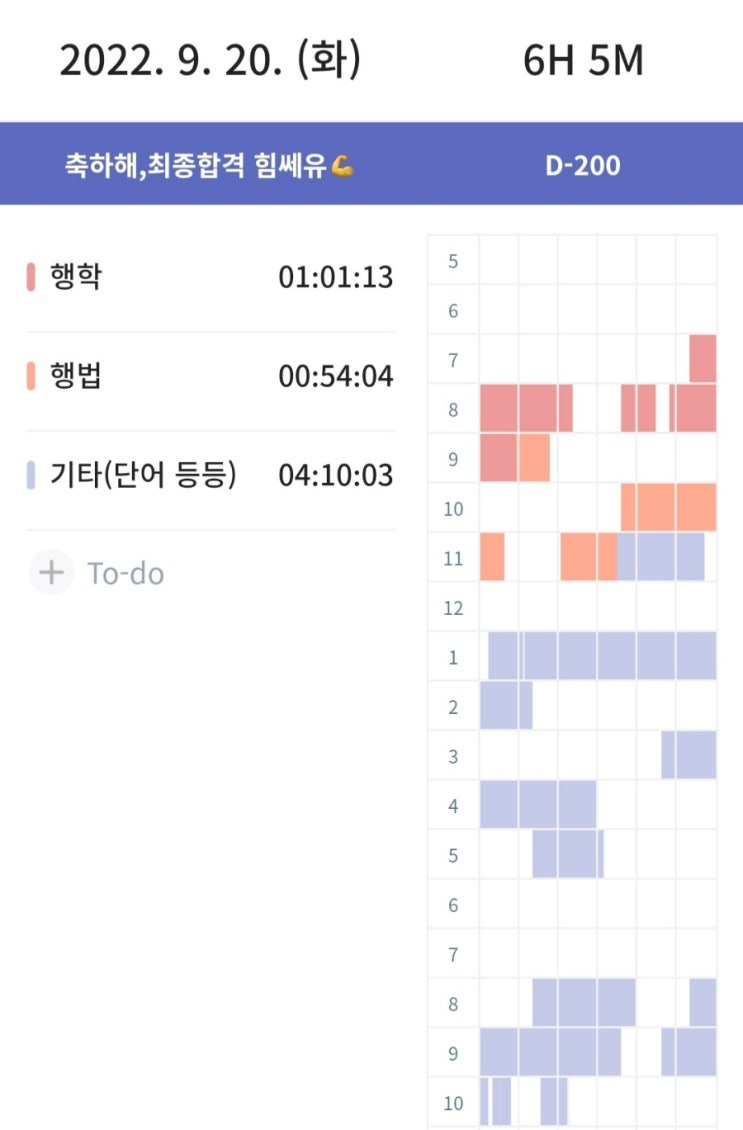Click the flexed bicep emoji in the banner
The width and height of the screenshot is (743, 1130).
tap(343, 166)
